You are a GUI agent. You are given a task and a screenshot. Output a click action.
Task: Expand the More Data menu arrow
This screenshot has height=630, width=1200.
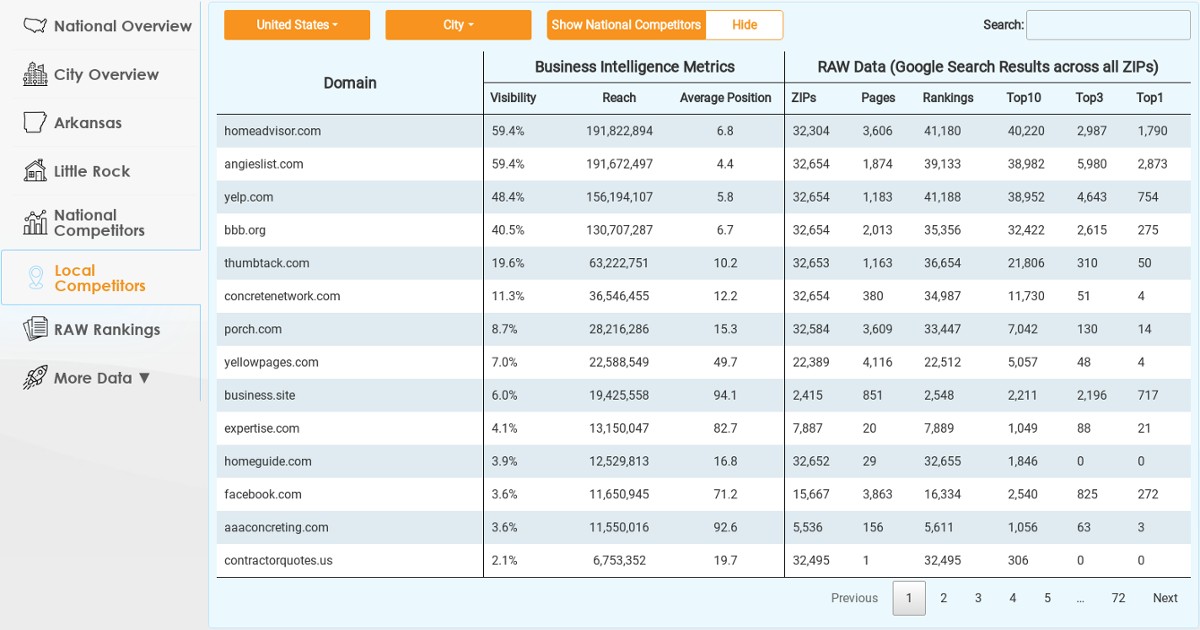click(x=144, y=378)
